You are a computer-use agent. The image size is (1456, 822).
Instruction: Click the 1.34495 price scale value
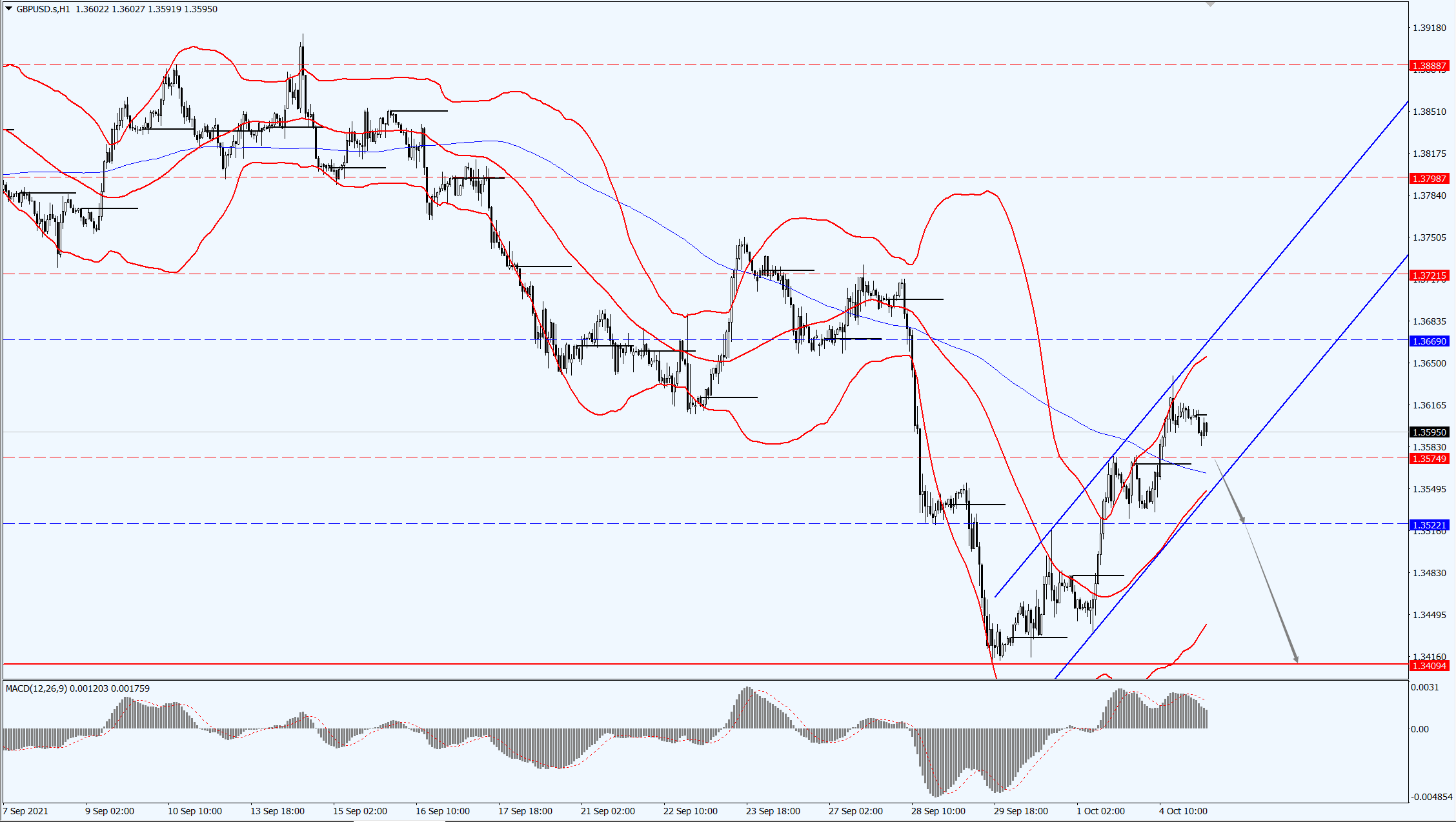[1430, 615]
